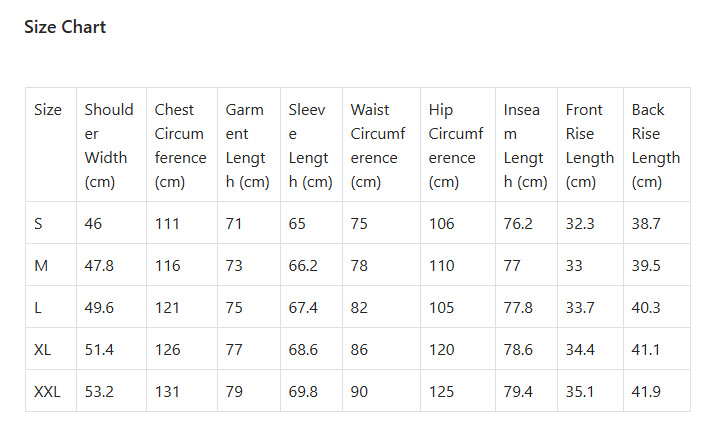This screenshot has width=719, height=437.
Task: Click the Front Rise Length (cm) header
Action: 589,145
